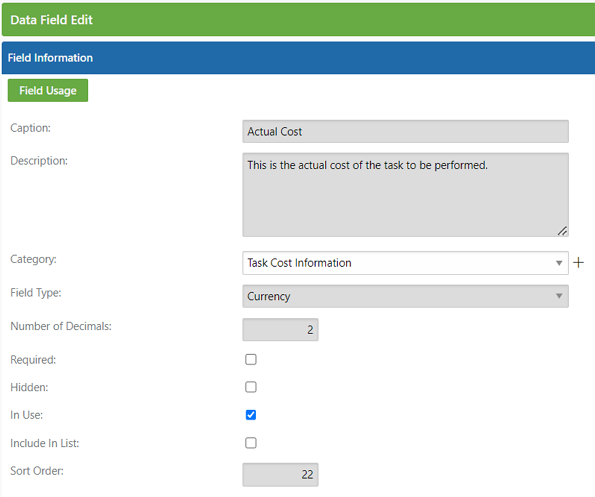The width and height of the screenshot is (595, 497).
Task: Click the plus icon to add category
Action: click(578, 263)
